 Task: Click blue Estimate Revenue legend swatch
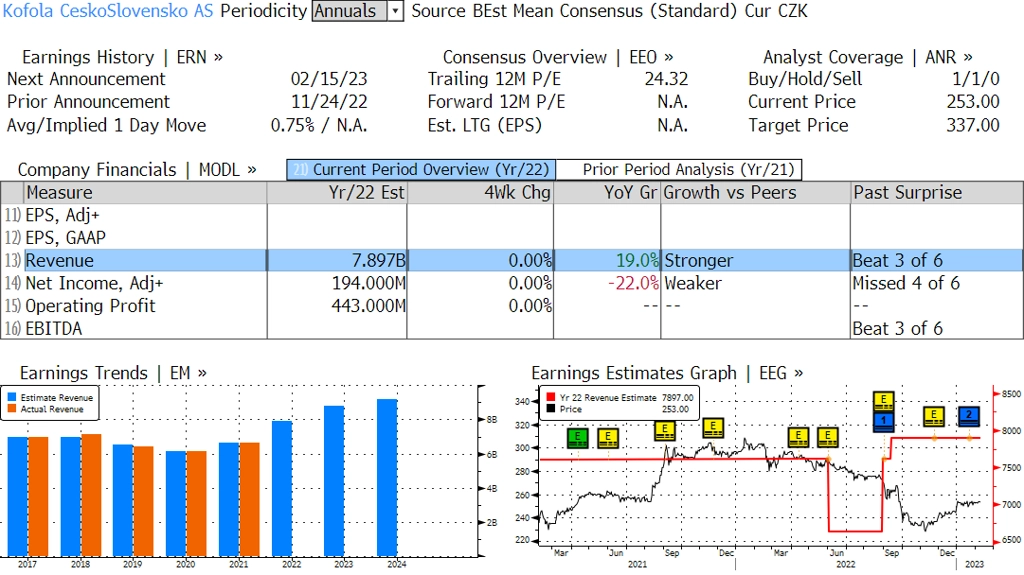[x=12, y=397]
